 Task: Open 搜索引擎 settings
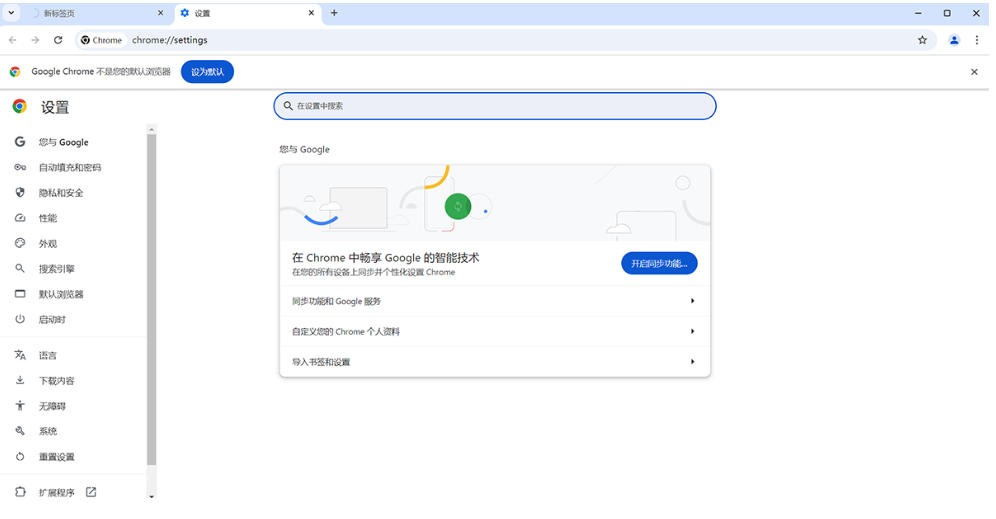pyautogui.click(x=57, y=269)
